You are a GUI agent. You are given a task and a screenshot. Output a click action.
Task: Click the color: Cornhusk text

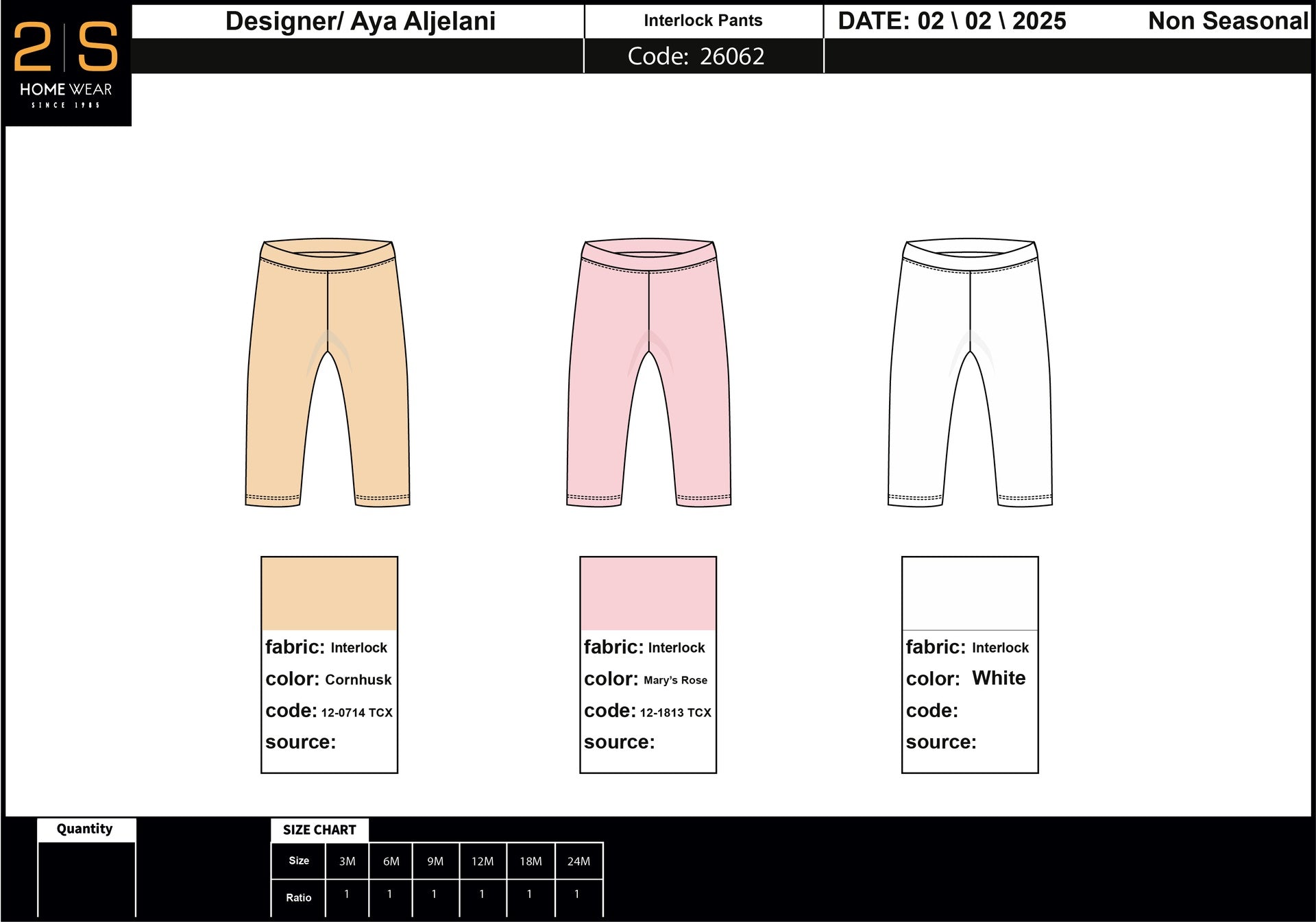pos(328,679)
